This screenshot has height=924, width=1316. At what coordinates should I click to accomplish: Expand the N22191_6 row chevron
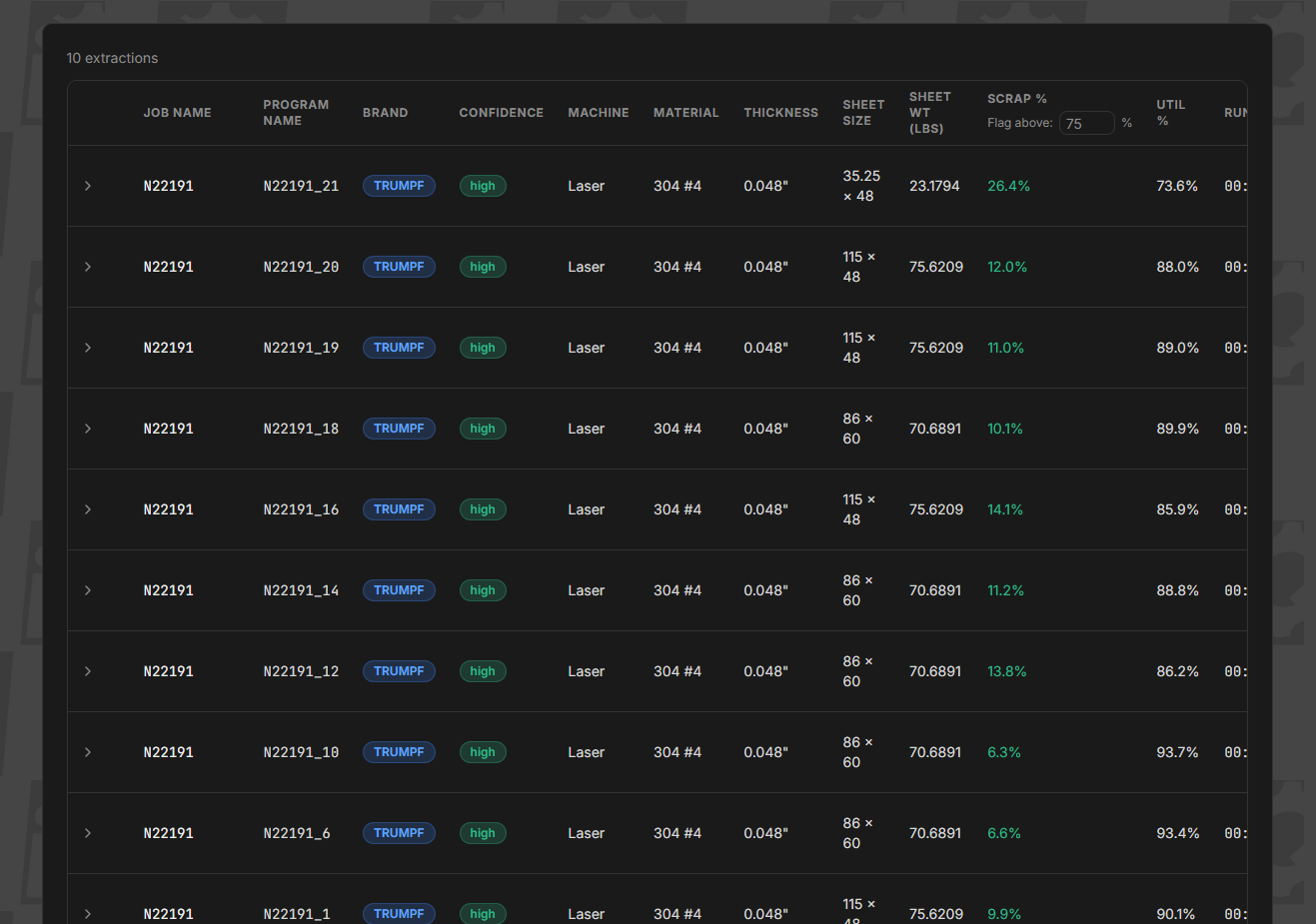click(x=88, y=833)
